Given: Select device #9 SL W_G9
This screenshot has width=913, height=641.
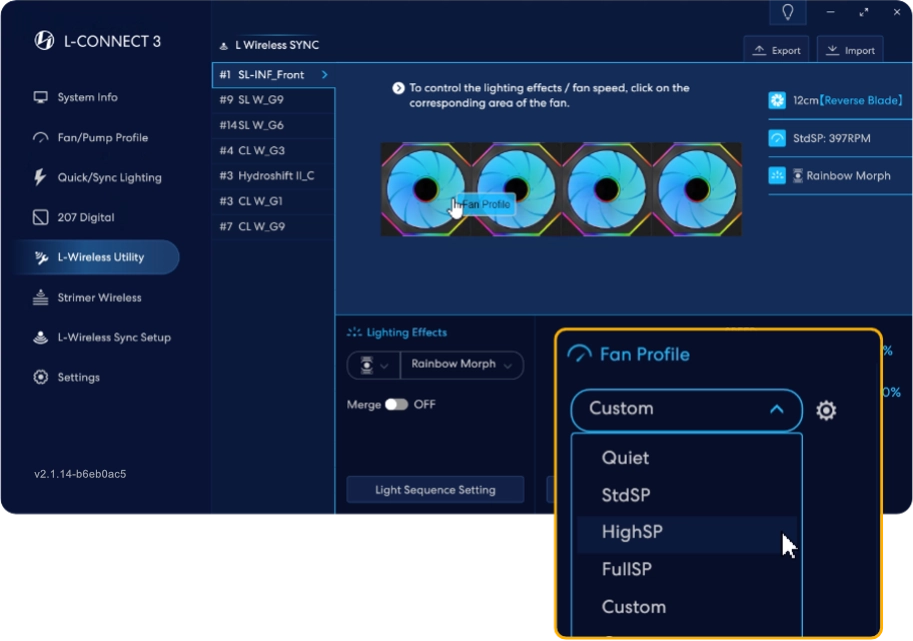Looking at the screenshot, I should tap(273, 100).
